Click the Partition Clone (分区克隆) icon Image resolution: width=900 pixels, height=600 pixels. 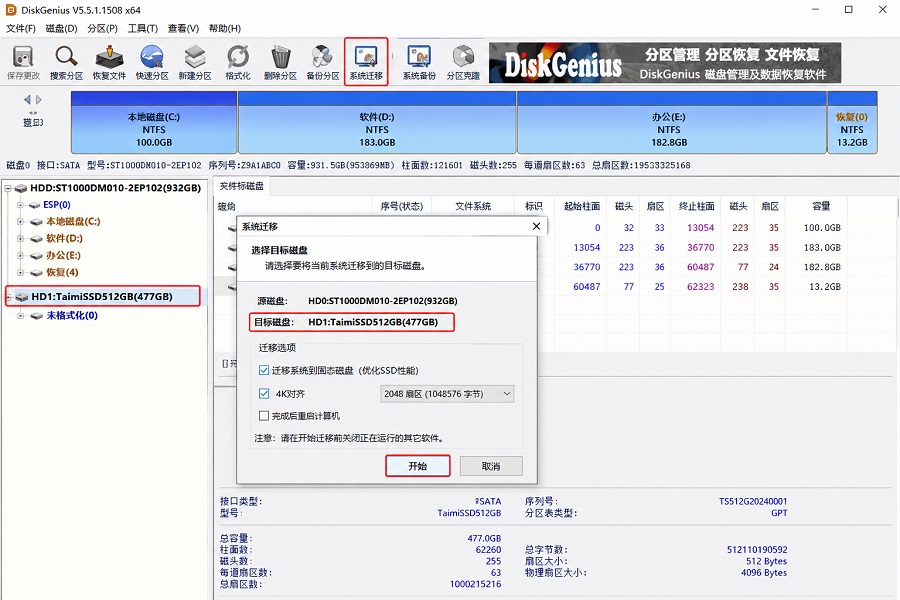click(463, 63)
